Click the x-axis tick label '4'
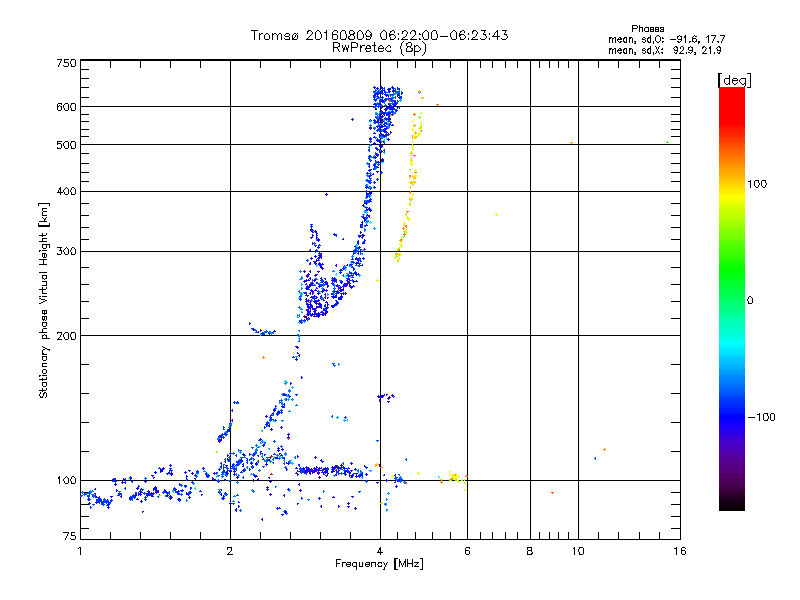Screen dimensions: 800x600 click(380, 551)
